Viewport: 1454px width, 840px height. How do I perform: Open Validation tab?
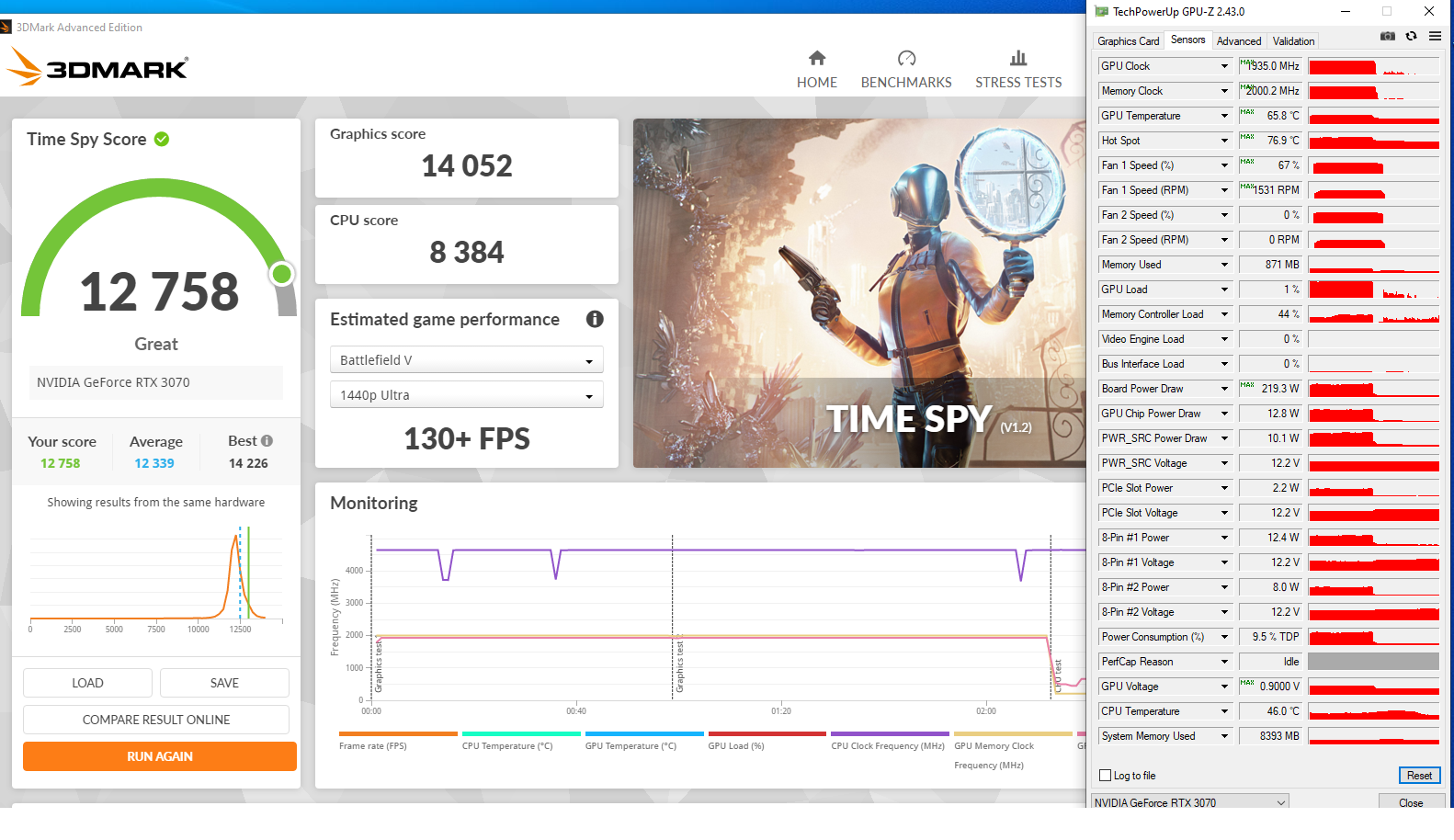click(1293, 41)
